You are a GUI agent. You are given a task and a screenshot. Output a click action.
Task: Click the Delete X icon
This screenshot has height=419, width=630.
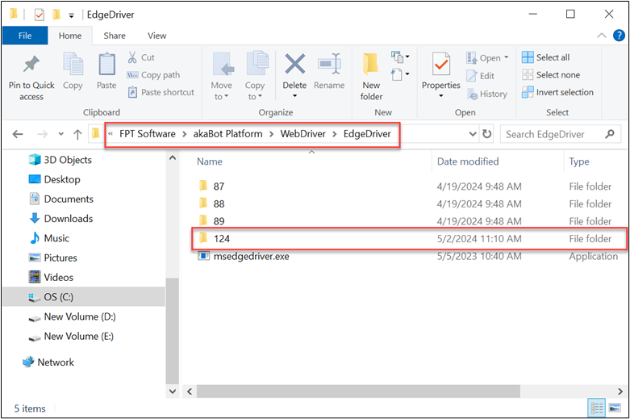click(x=295, y=64)
